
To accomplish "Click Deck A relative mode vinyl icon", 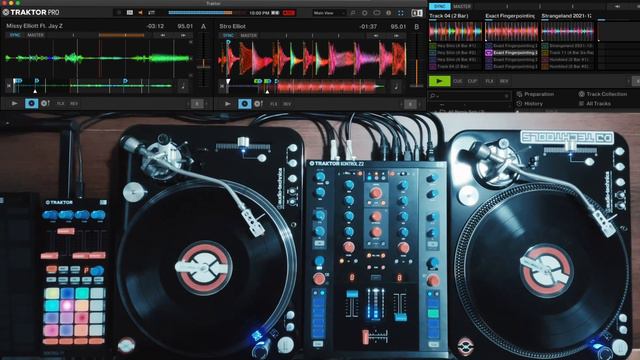I will click(x=45, y=104).
